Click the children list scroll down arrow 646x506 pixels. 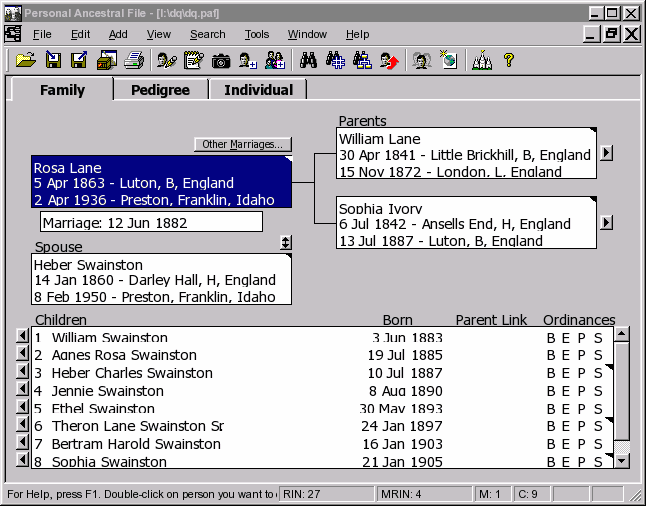(622, 461)
